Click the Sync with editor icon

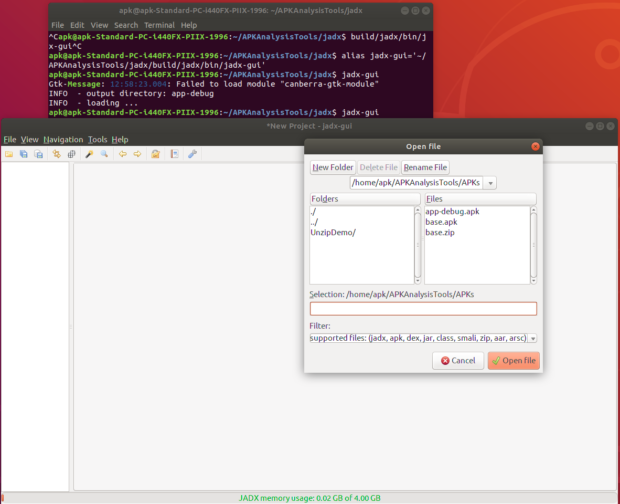point(56,154)
